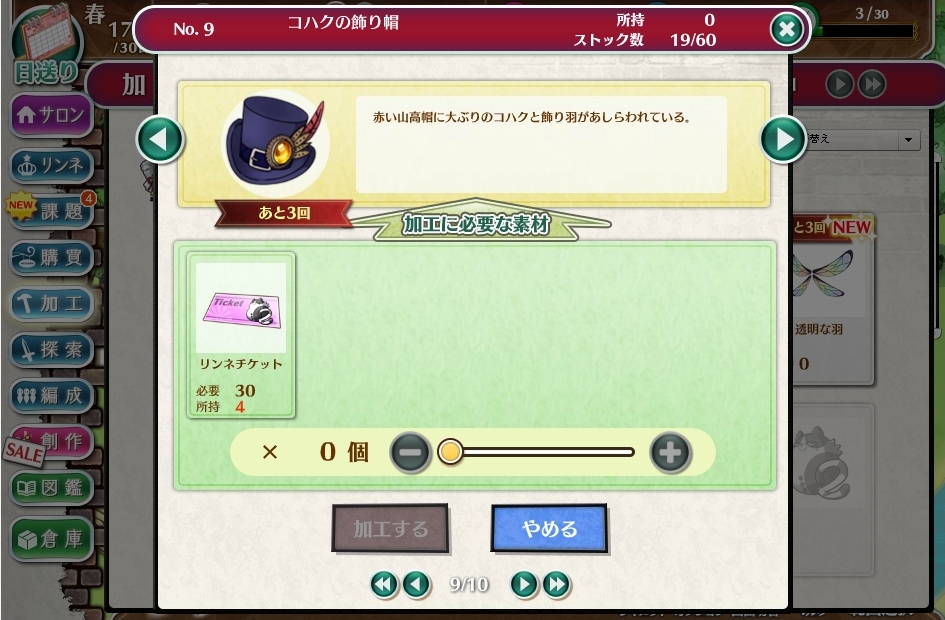Select the 加工 hammer sidebar button

pyautogui.click(x=51, y=303)
